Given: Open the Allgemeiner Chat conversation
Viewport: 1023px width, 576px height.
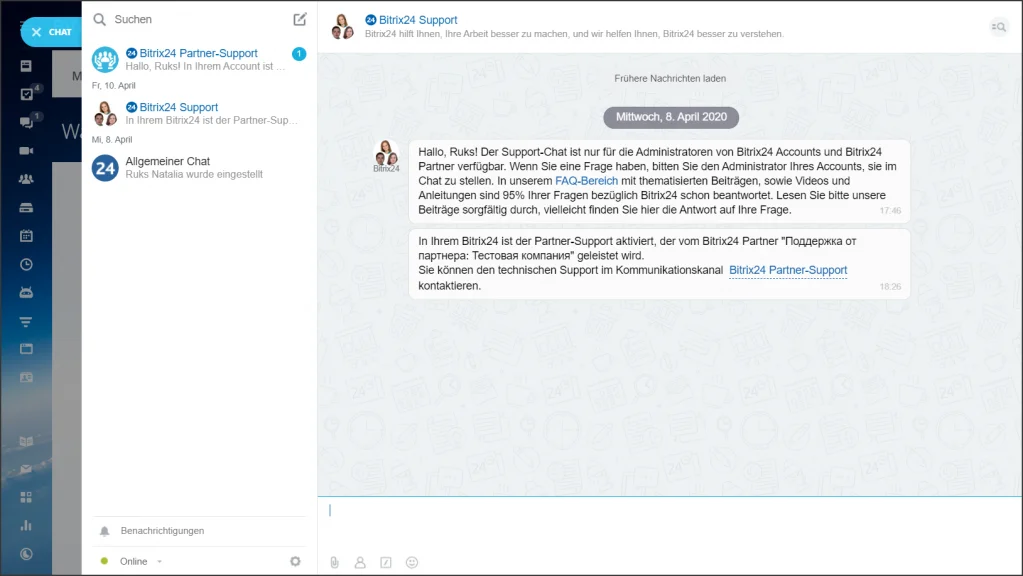Looking at the screenshot, I should (199, 168).
